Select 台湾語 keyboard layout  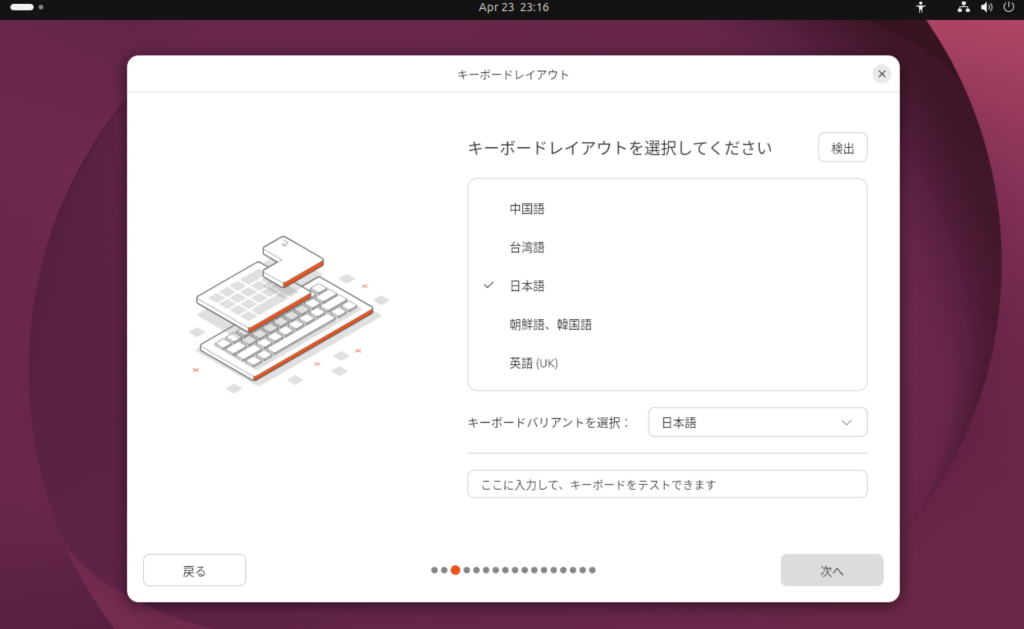pos(527,247)
